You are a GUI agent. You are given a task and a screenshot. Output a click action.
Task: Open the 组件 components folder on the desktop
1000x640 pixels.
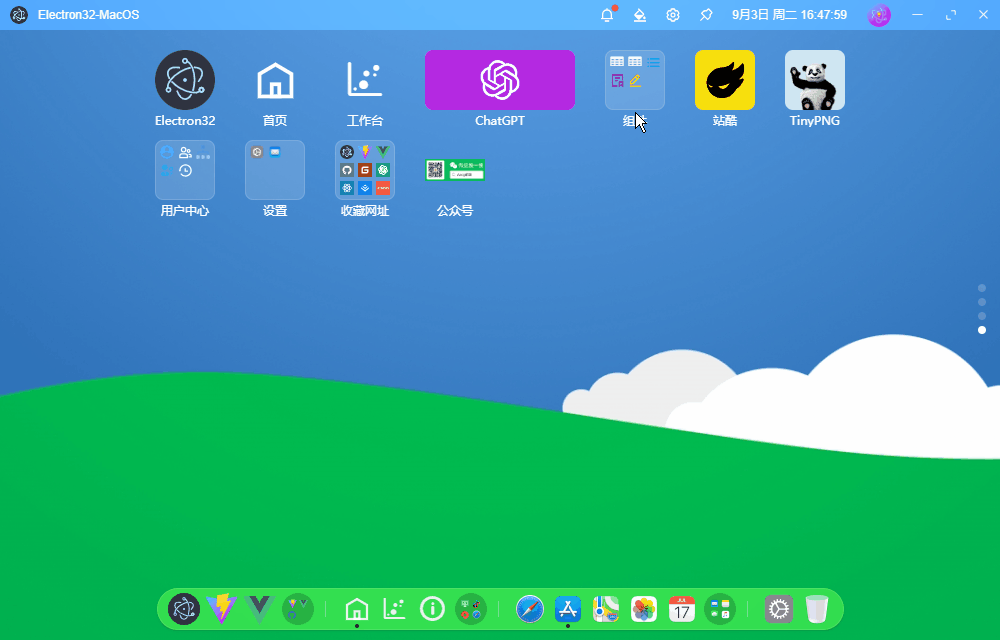coord(635,80)
